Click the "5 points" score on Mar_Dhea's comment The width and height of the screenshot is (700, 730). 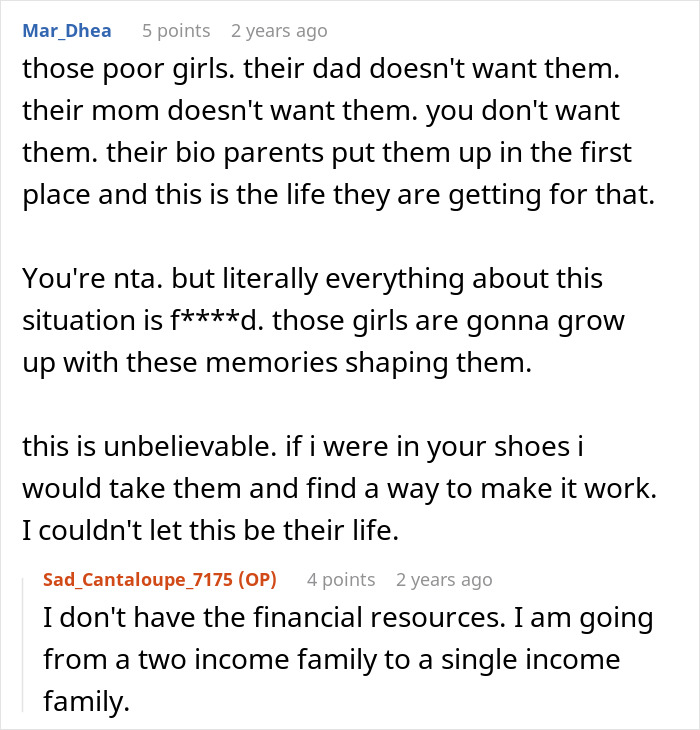(174, 31)
